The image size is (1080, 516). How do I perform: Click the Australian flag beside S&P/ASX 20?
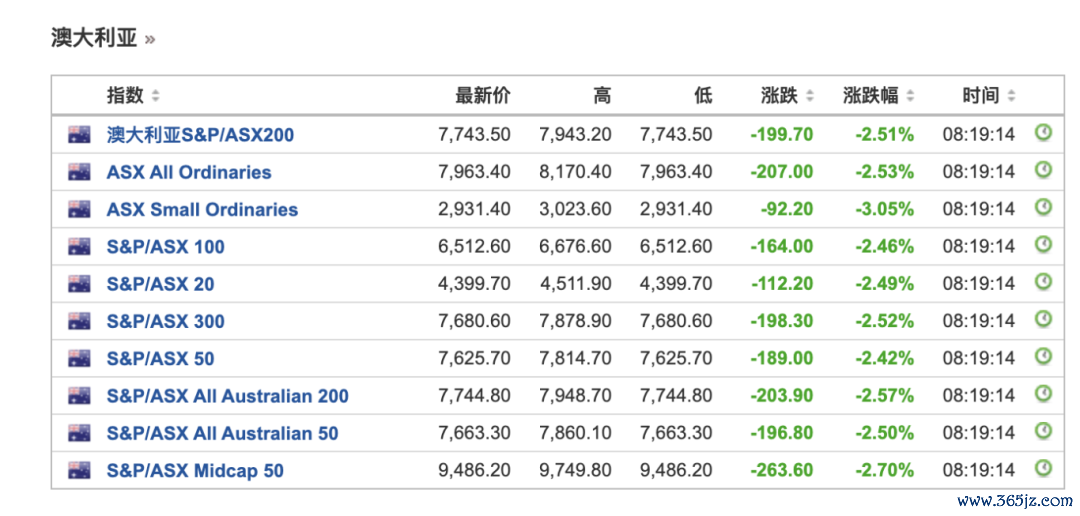tap(79, 283)
